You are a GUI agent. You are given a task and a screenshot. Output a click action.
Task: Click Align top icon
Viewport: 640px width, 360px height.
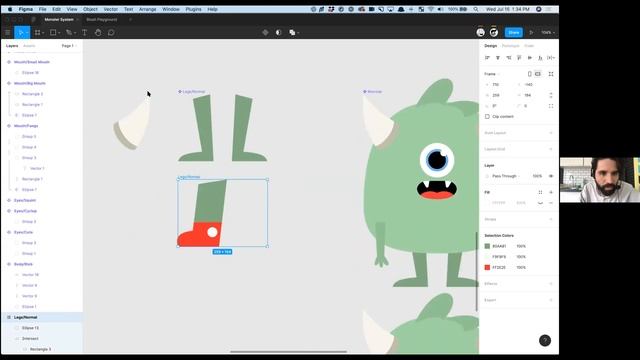(519, 58)
